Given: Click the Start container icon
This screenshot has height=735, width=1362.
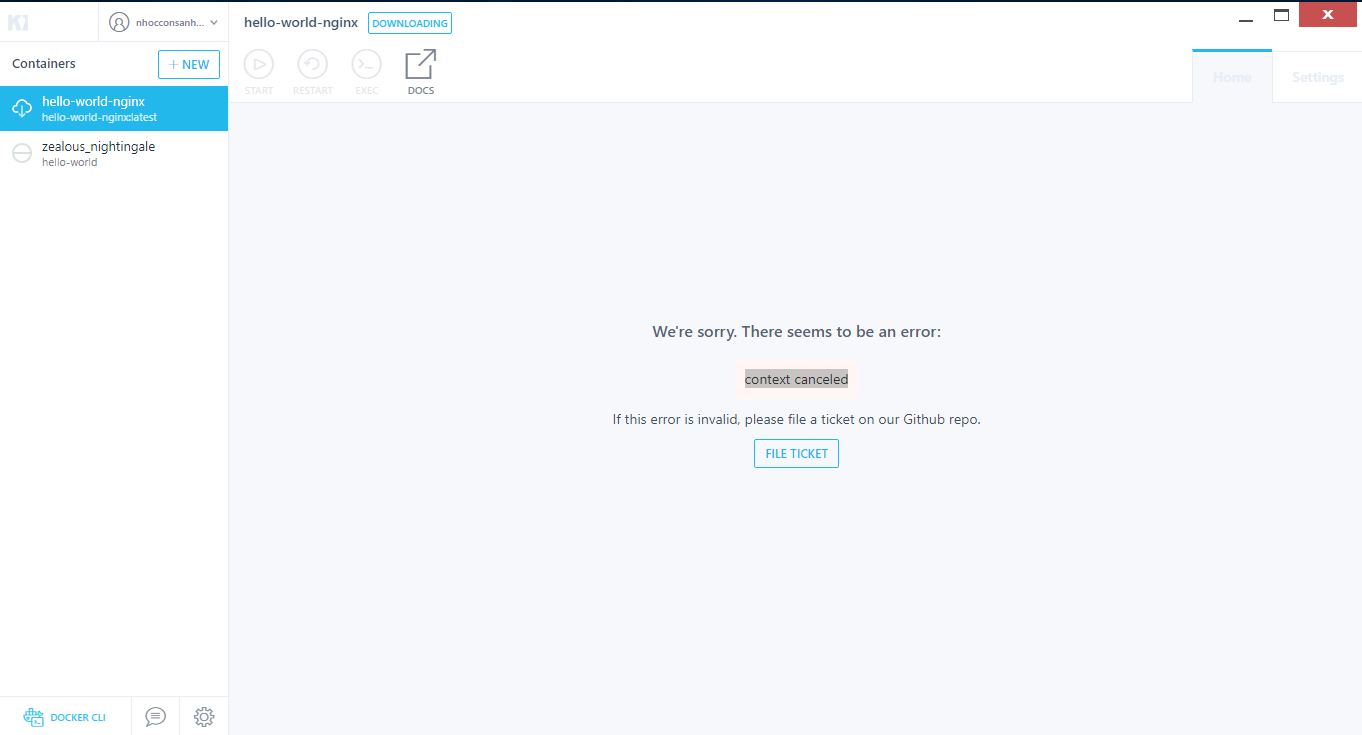Looking at the screenshot, I should [x=258, y=63].
